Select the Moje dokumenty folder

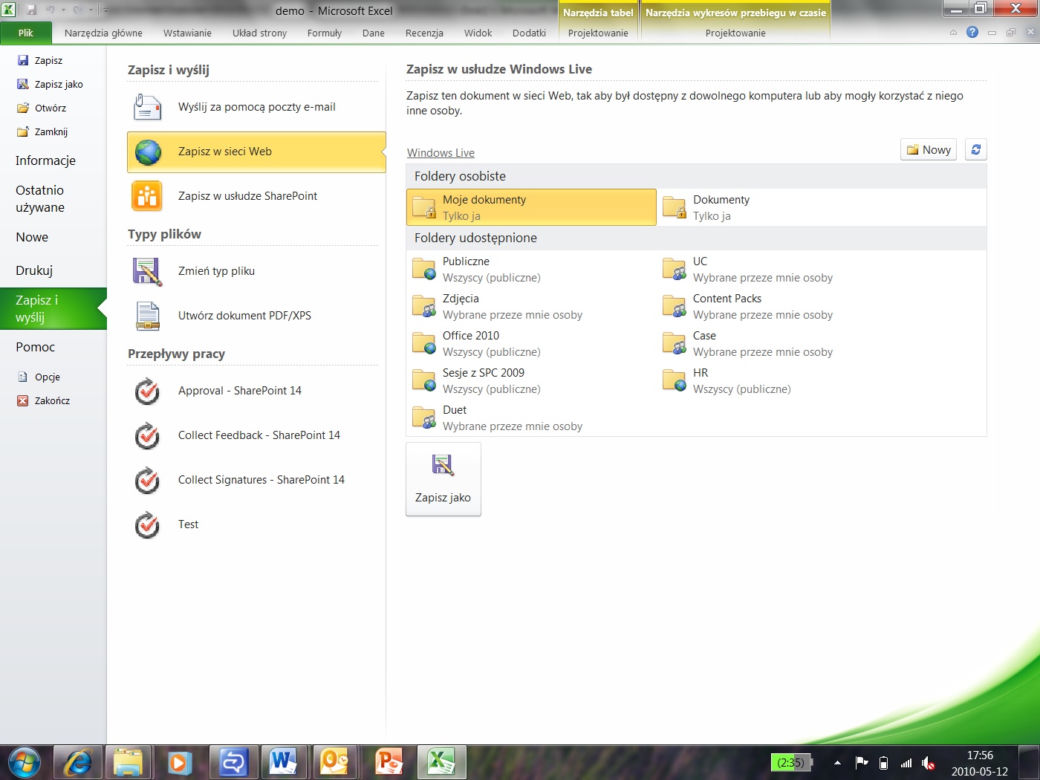pos(531,207)
